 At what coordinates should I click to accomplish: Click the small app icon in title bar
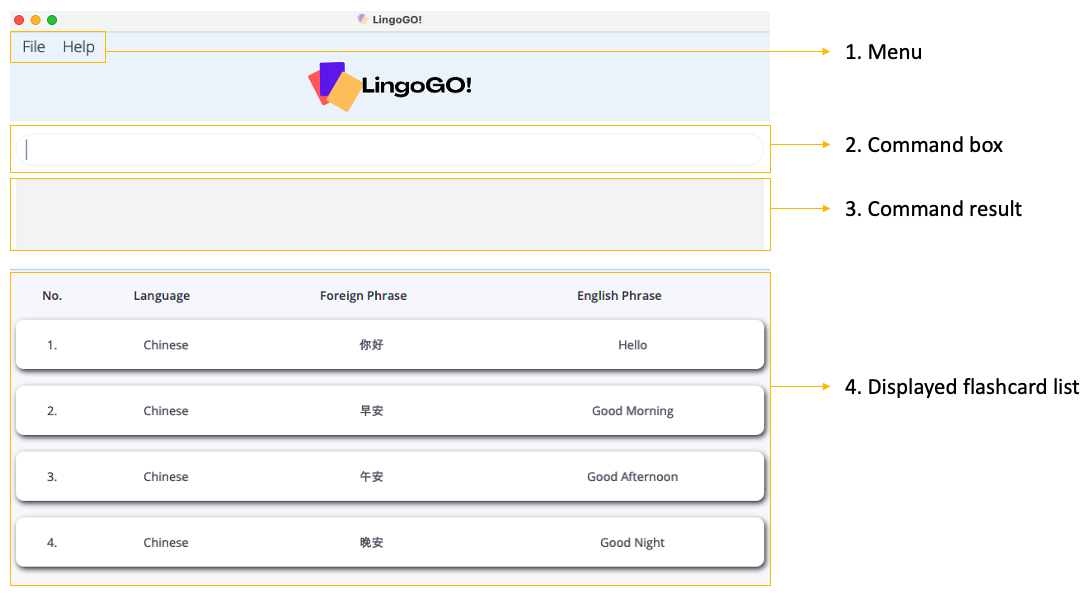coord(362,19)
